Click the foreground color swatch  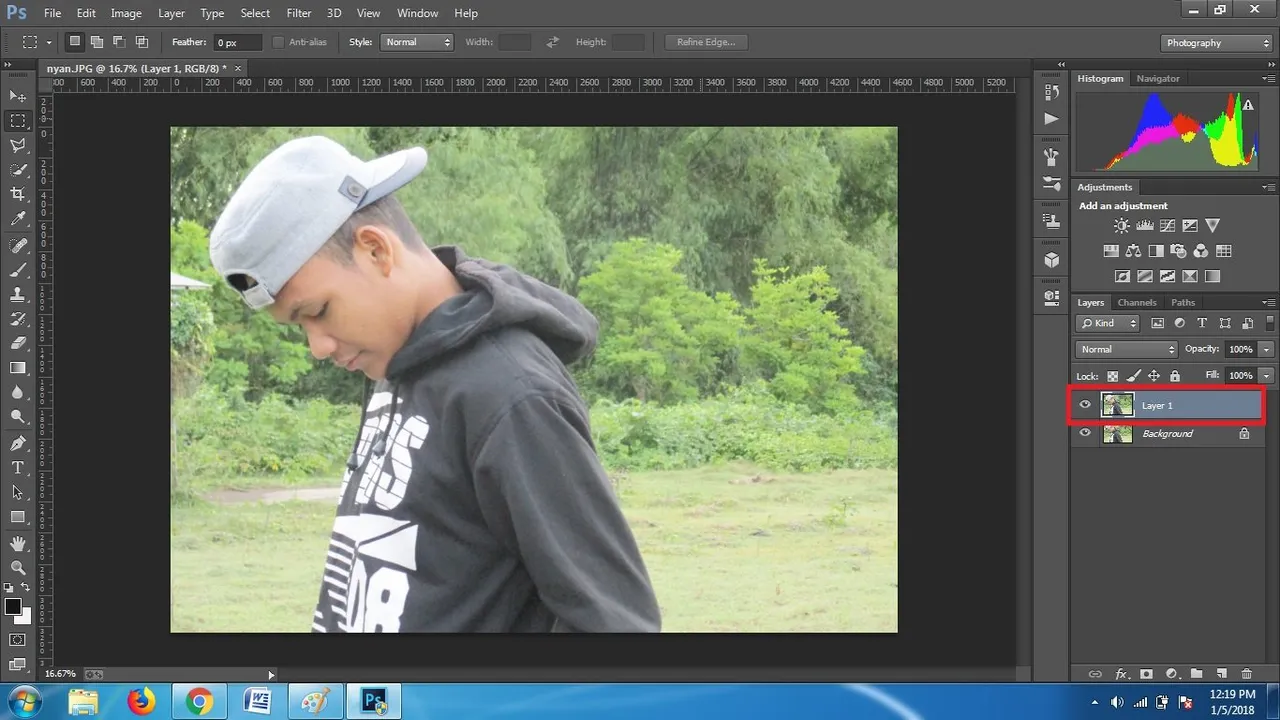click(13, 607)
